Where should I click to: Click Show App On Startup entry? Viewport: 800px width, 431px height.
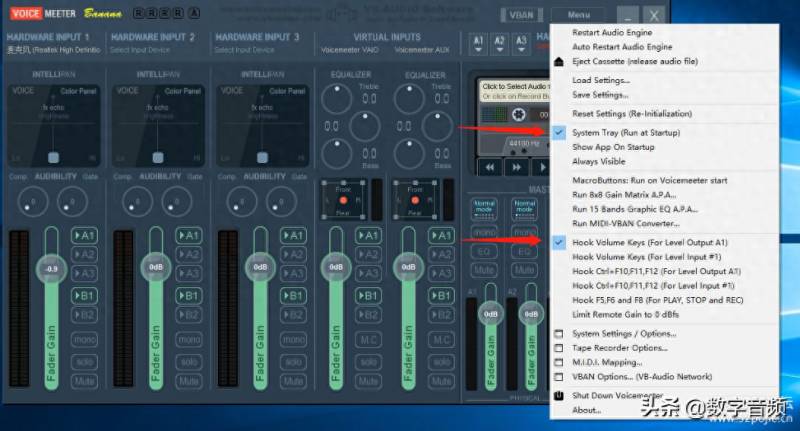click(x=613, y=147)
